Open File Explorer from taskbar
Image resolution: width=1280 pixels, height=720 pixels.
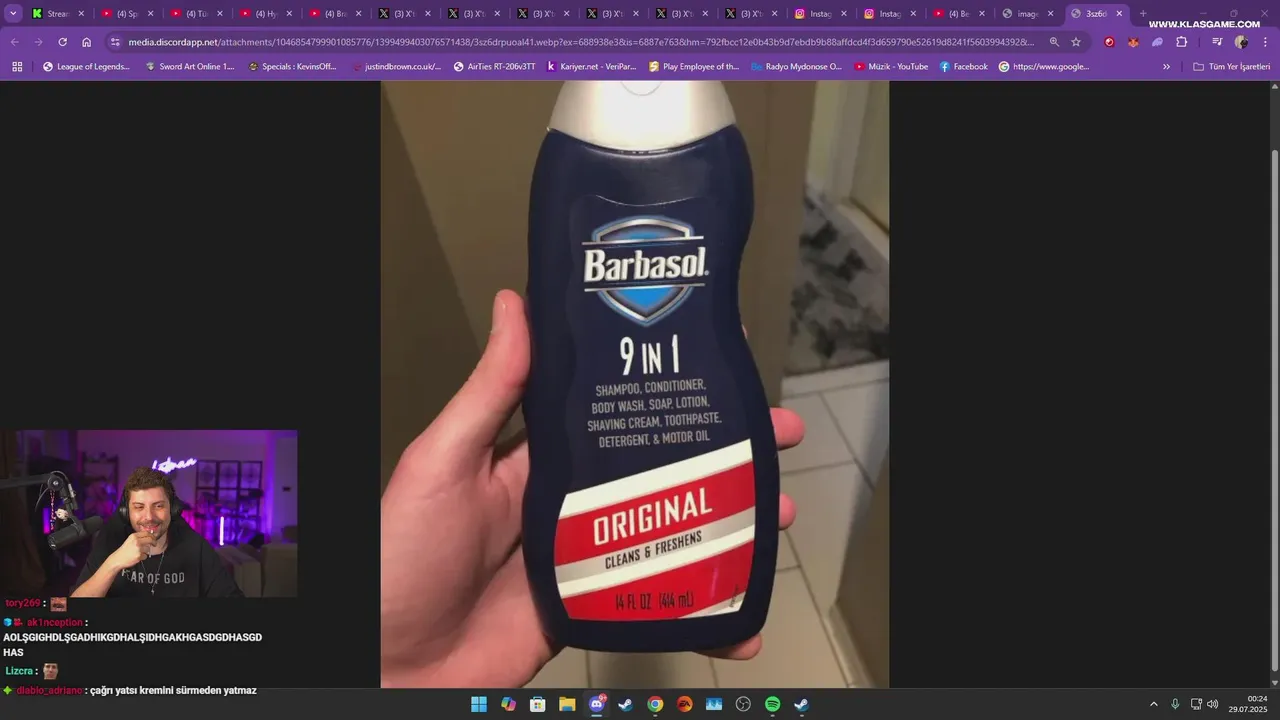pyautogui.click(x=567, y=704)
